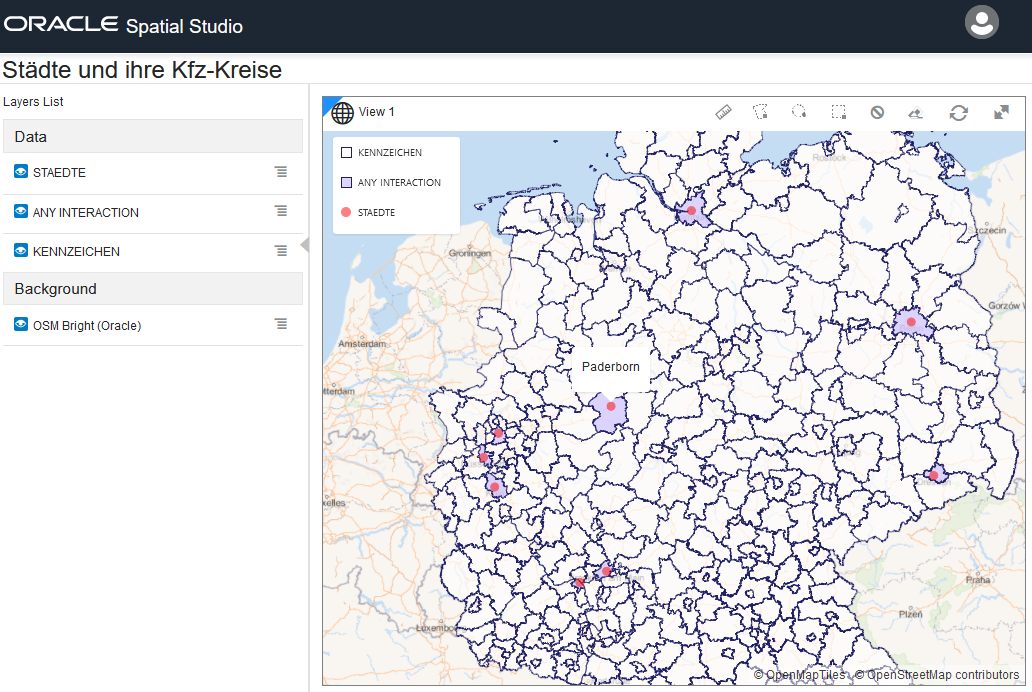Click the Amsterdam map label

click(362, 344)
